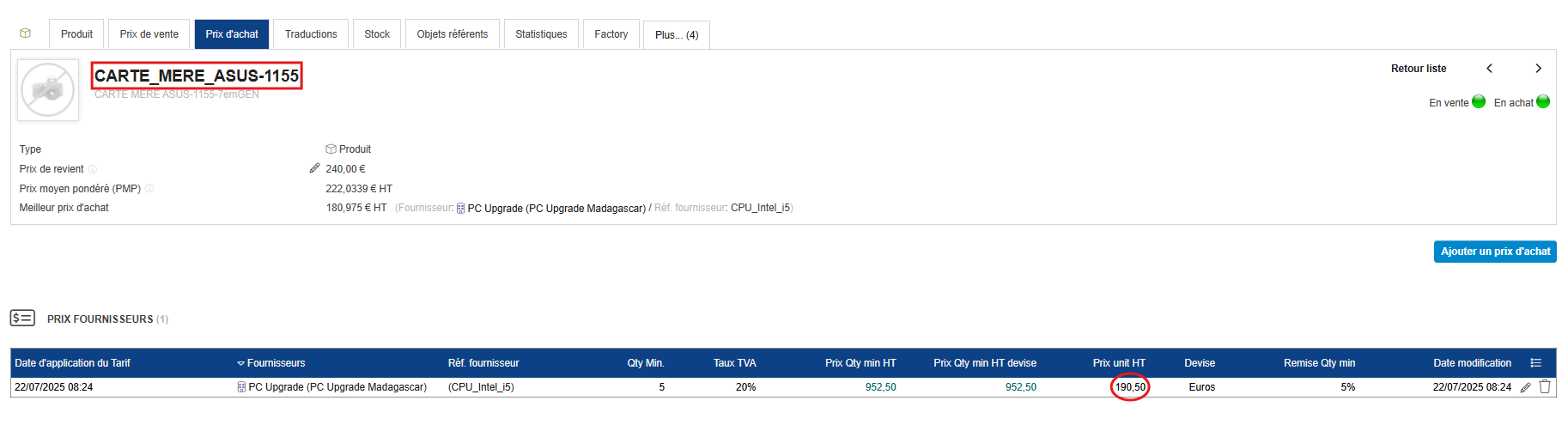
Task: Open the column selector list icon
Action: coord(1536,363)
